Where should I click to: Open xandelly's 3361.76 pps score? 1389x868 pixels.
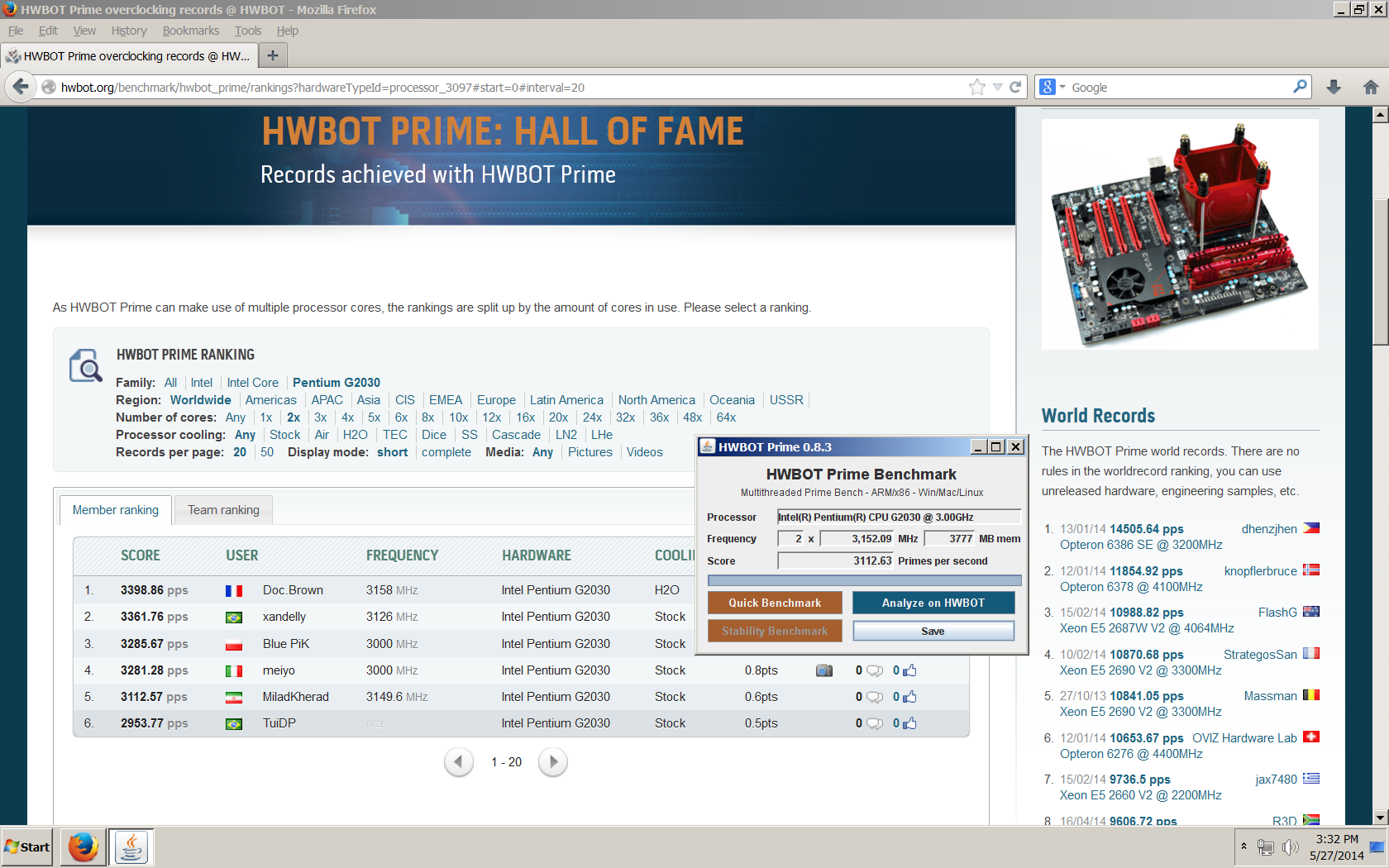[x=154, y=617]
